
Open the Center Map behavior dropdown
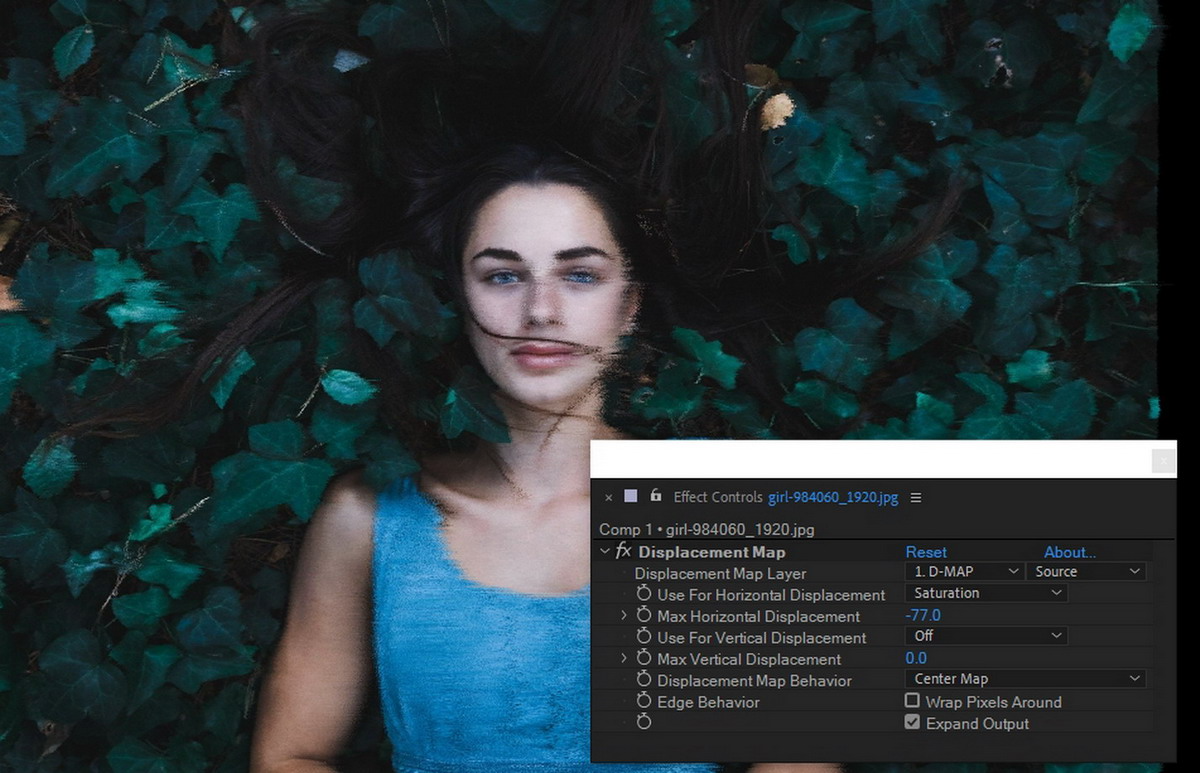1025,679
